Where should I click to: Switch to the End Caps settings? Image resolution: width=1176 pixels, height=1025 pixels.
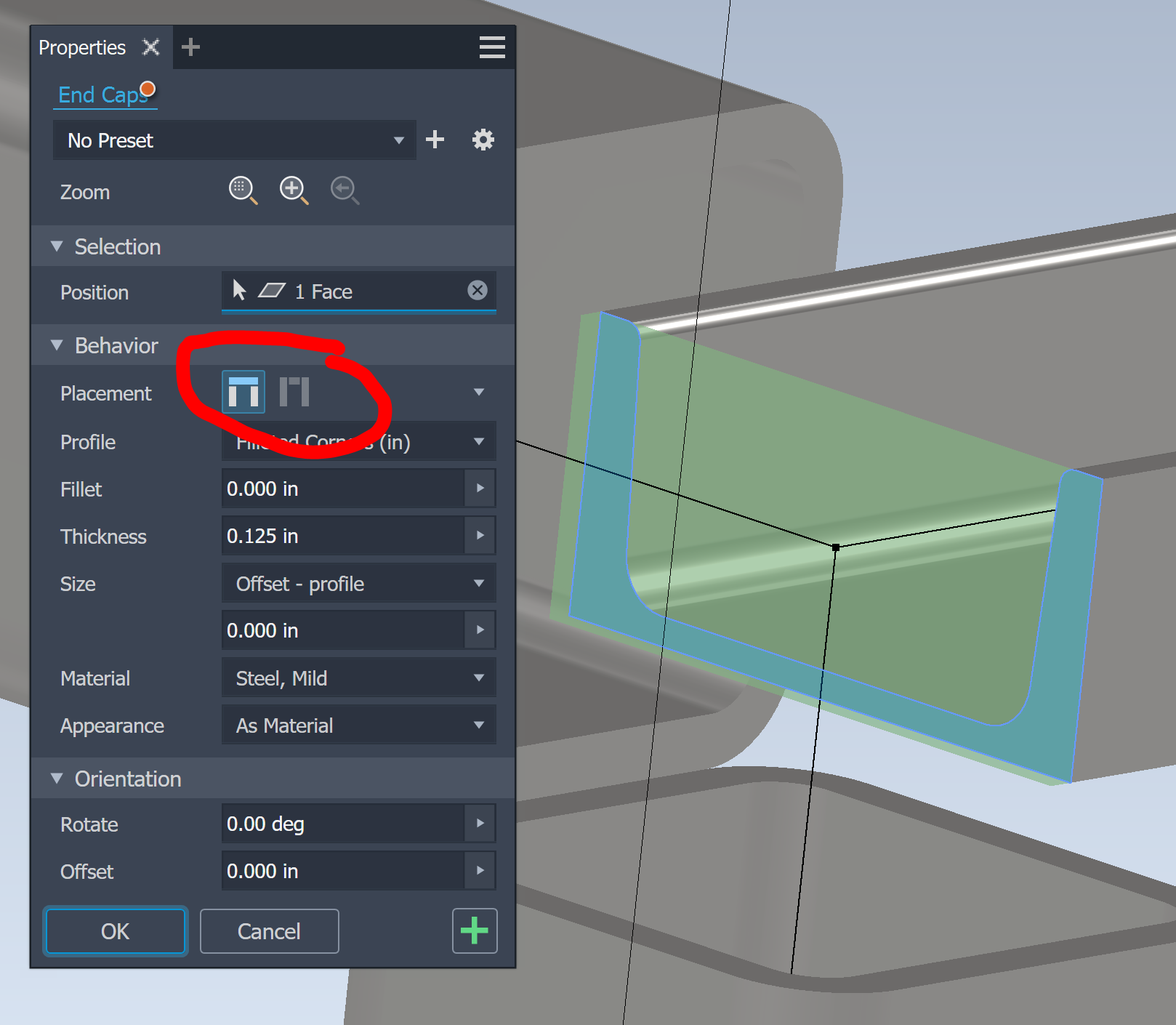100,95
